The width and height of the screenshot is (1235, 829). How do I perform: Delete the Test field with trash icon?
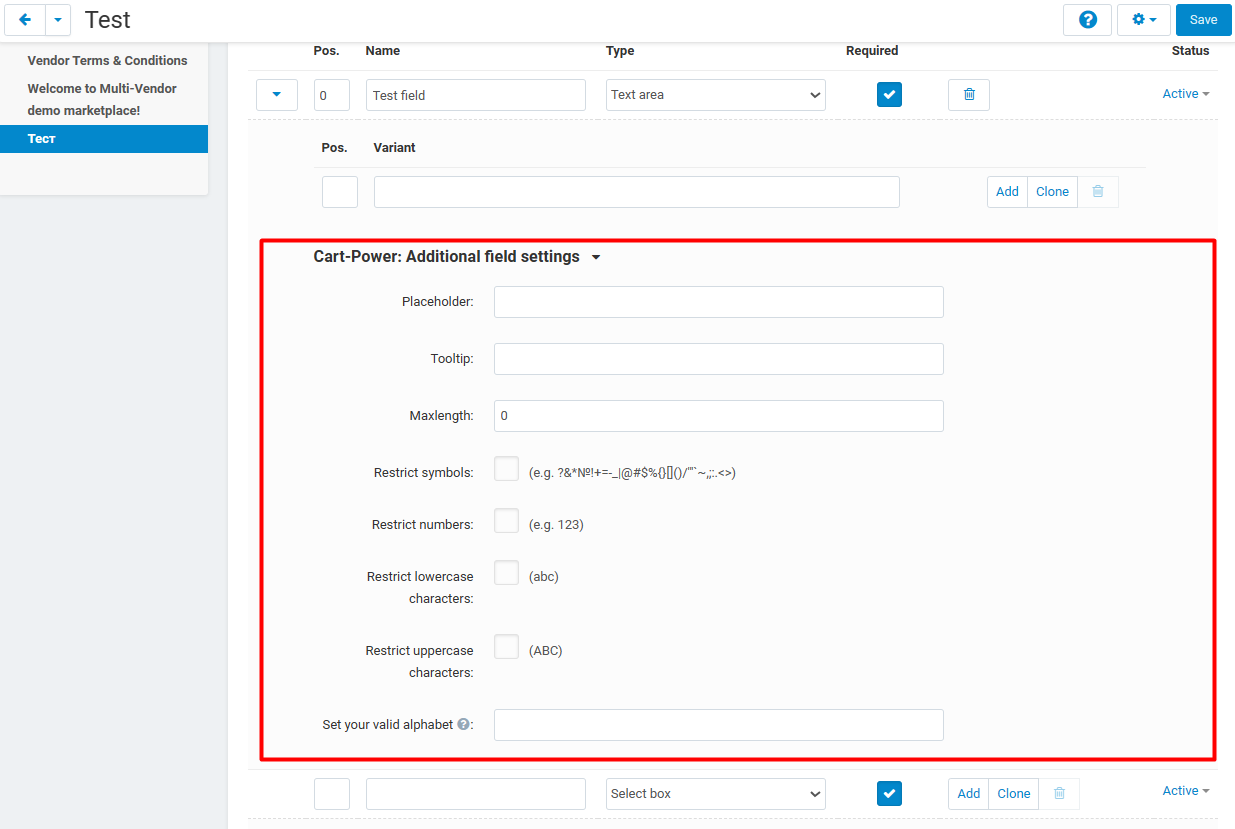tap(968, 95)
